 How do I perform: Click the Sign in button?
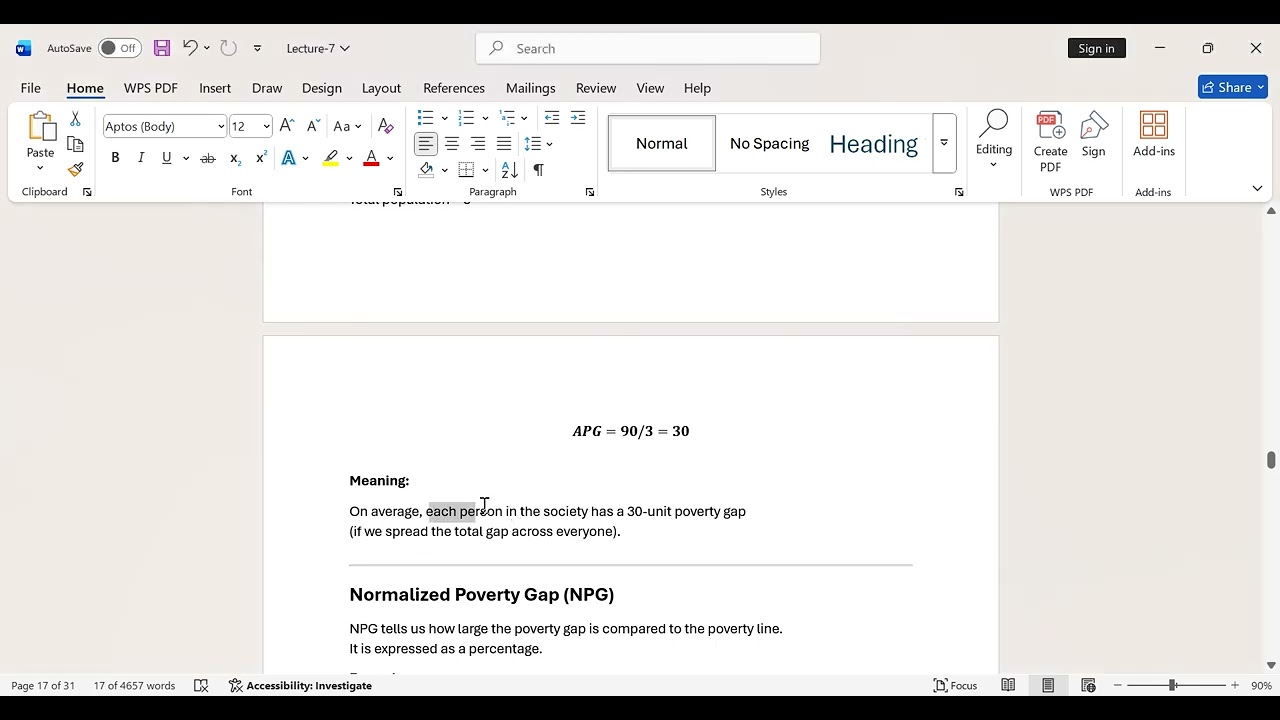[x=1096, y=48]
